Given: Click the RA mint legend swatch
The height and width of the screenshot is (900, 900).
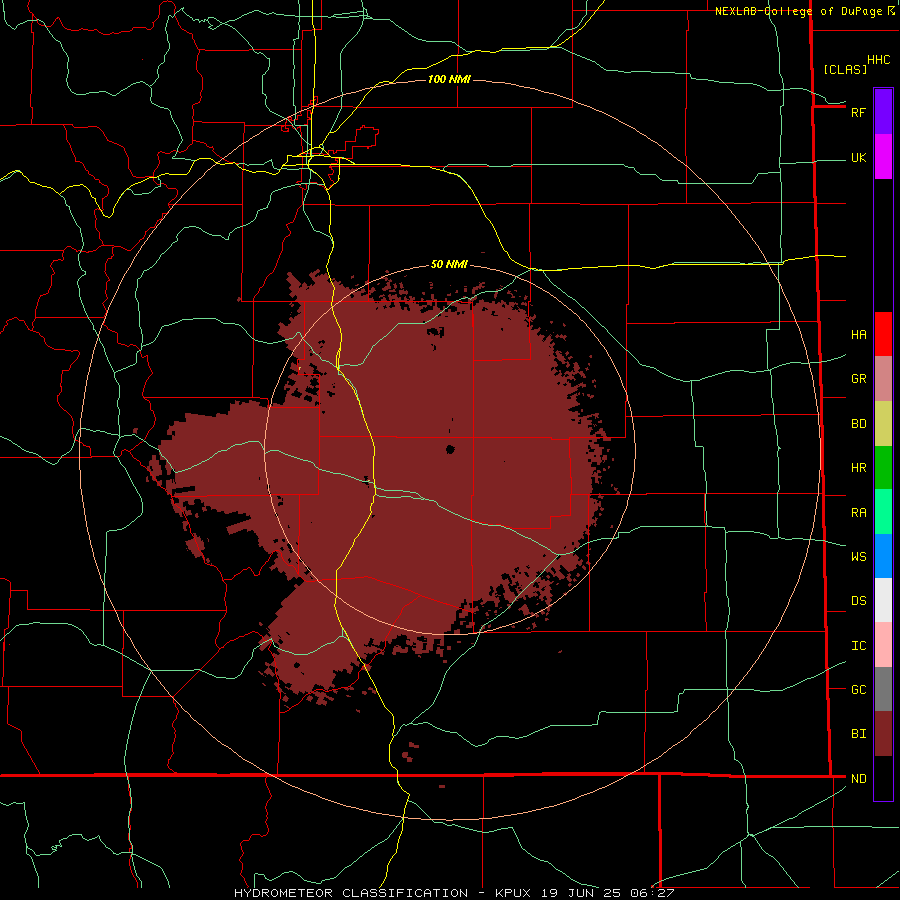Looking at the screenshot, I should coord(883,512).
